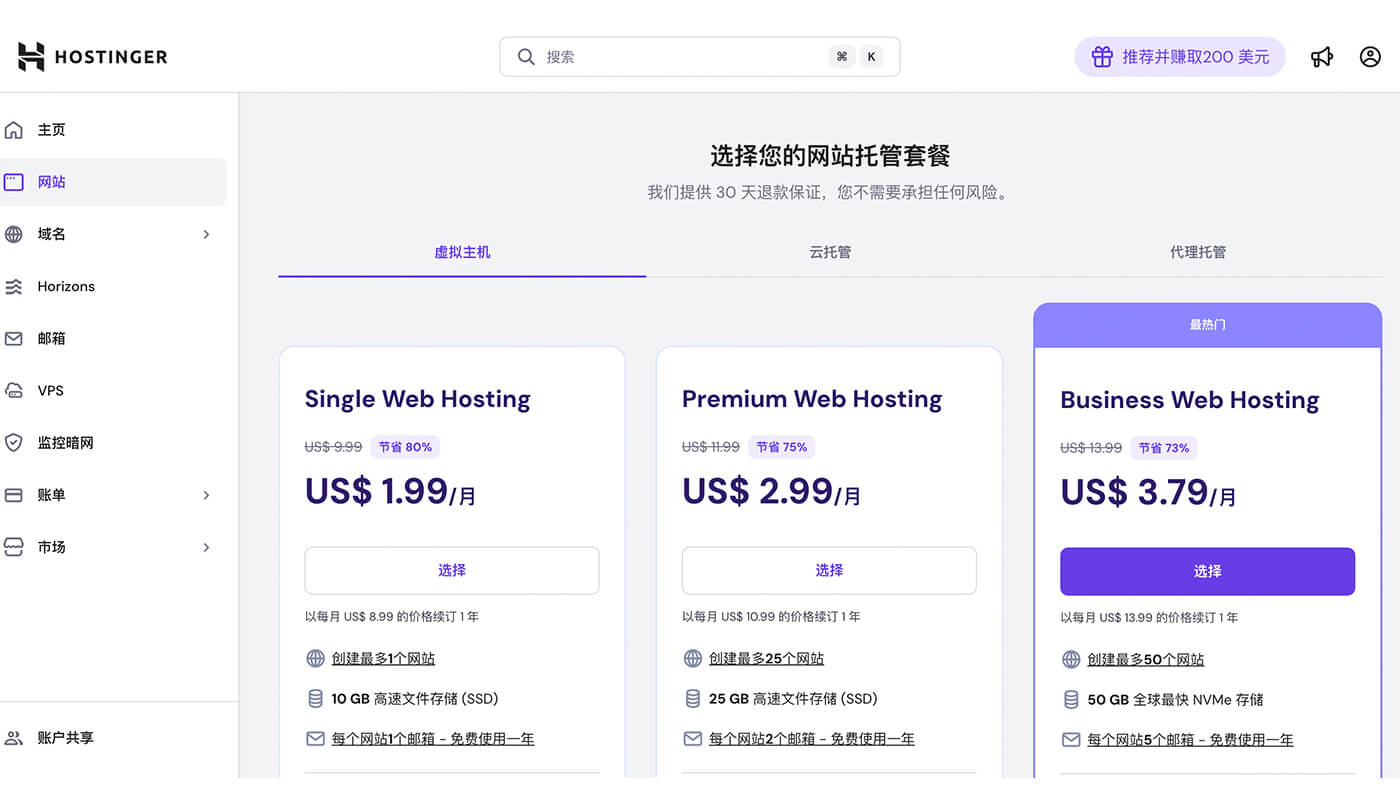
Task: Click the Horizons waves icon
Action: pyautogui.click(x=14, y=286)
